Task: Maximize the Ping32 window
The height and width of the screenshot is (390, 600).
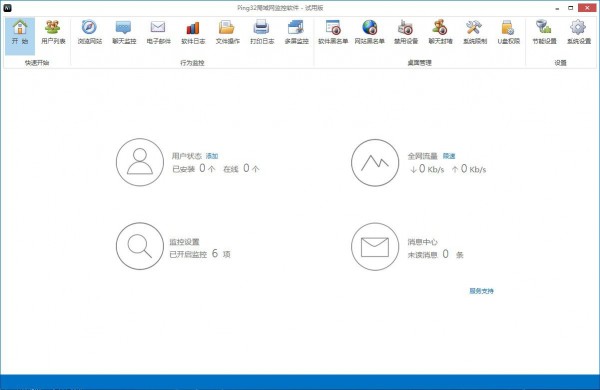Action: 571,8
